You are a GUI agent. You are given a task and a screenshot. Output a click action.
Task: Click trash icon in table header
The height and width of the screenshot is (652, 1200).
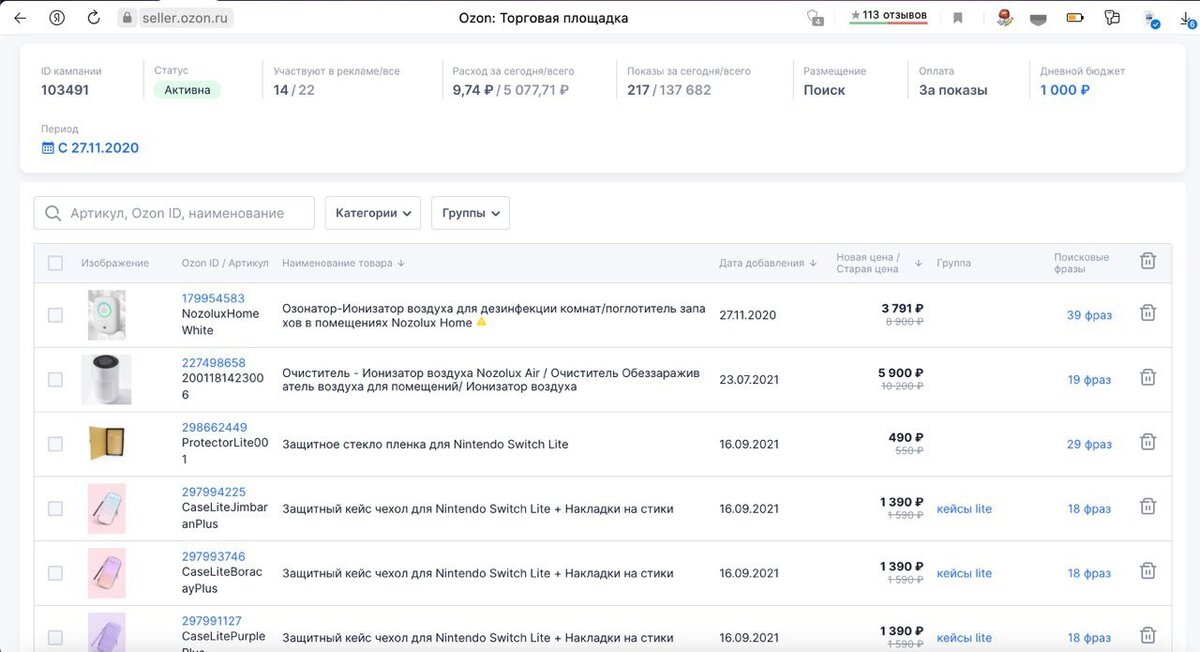pyautogui.click(x=1148, y=261)
